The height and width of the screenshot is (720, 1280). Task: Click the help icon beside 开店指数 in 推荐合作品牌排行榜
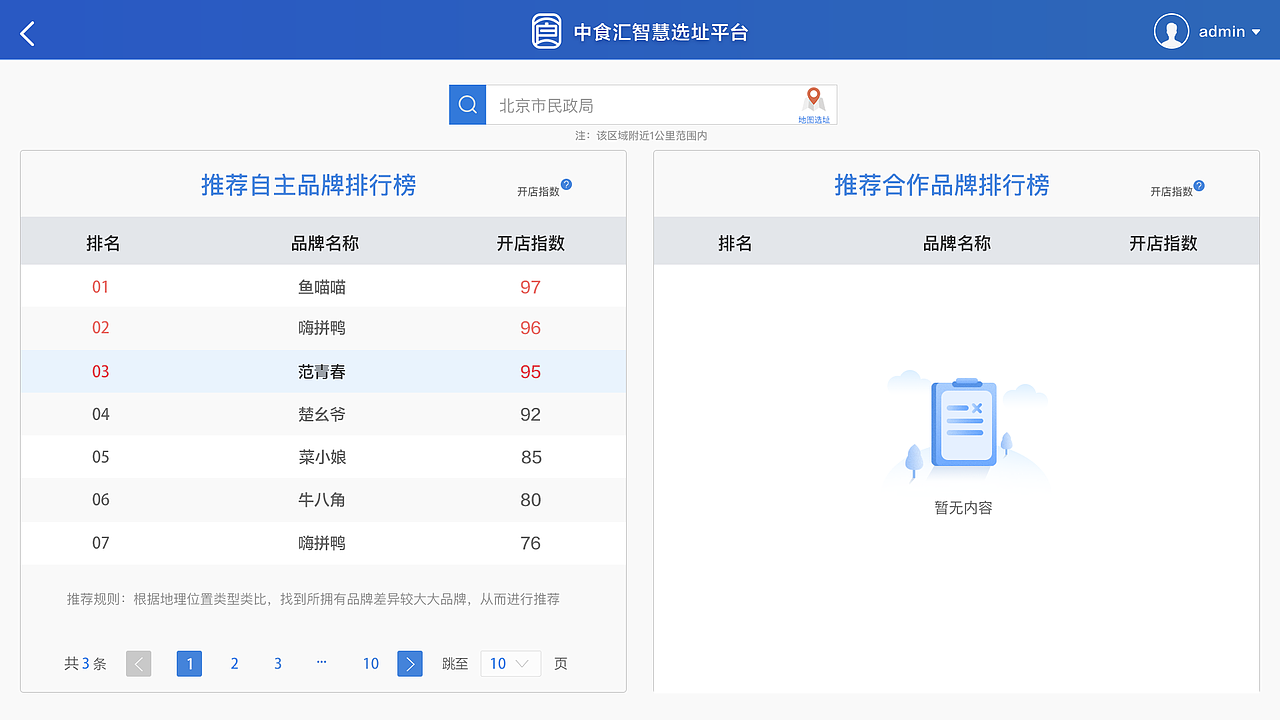(1200, 184)
